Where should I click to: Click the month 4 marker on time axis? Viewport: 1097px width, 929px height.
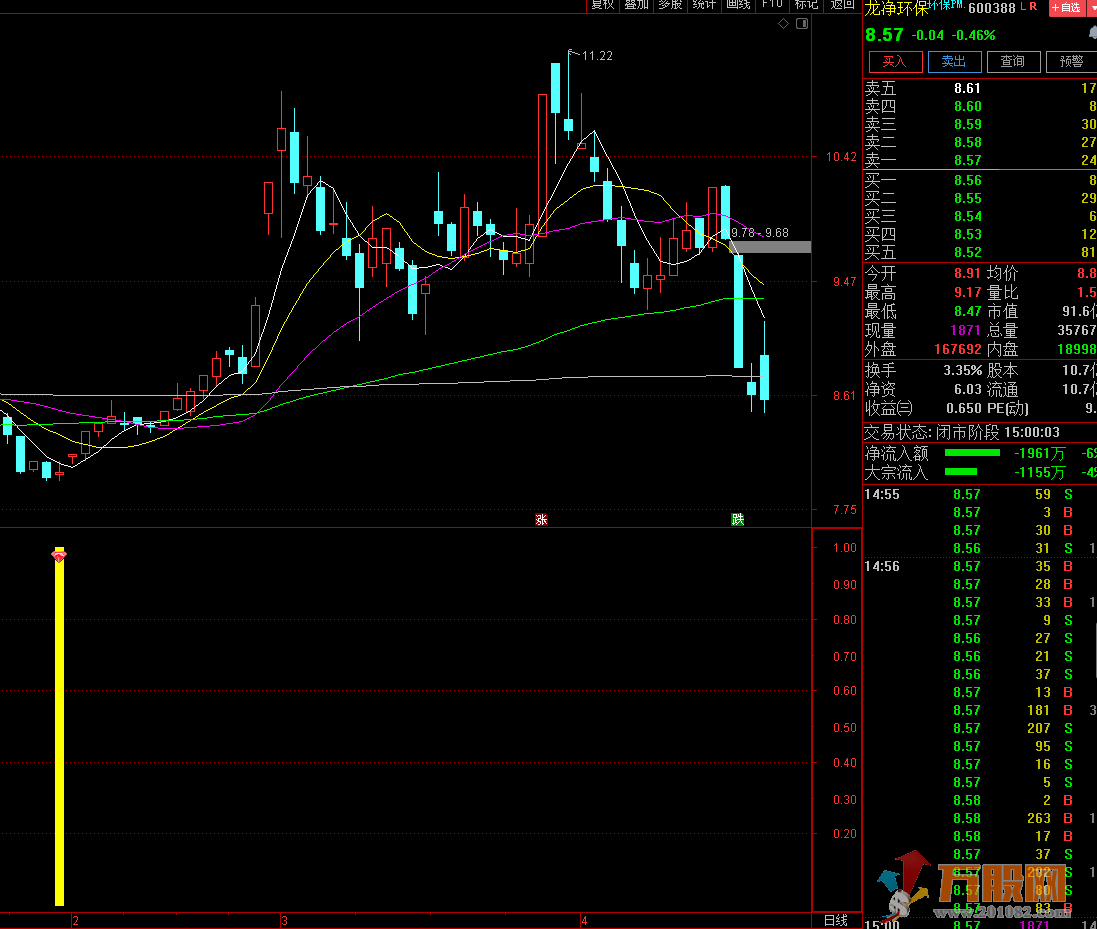point(584,921)
